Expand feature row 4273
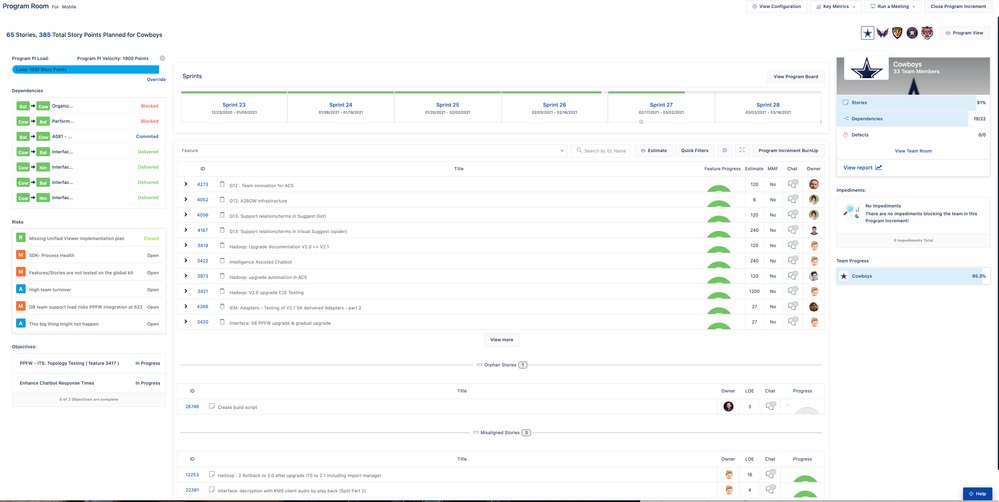999x502 pixels. pos(186,184)
